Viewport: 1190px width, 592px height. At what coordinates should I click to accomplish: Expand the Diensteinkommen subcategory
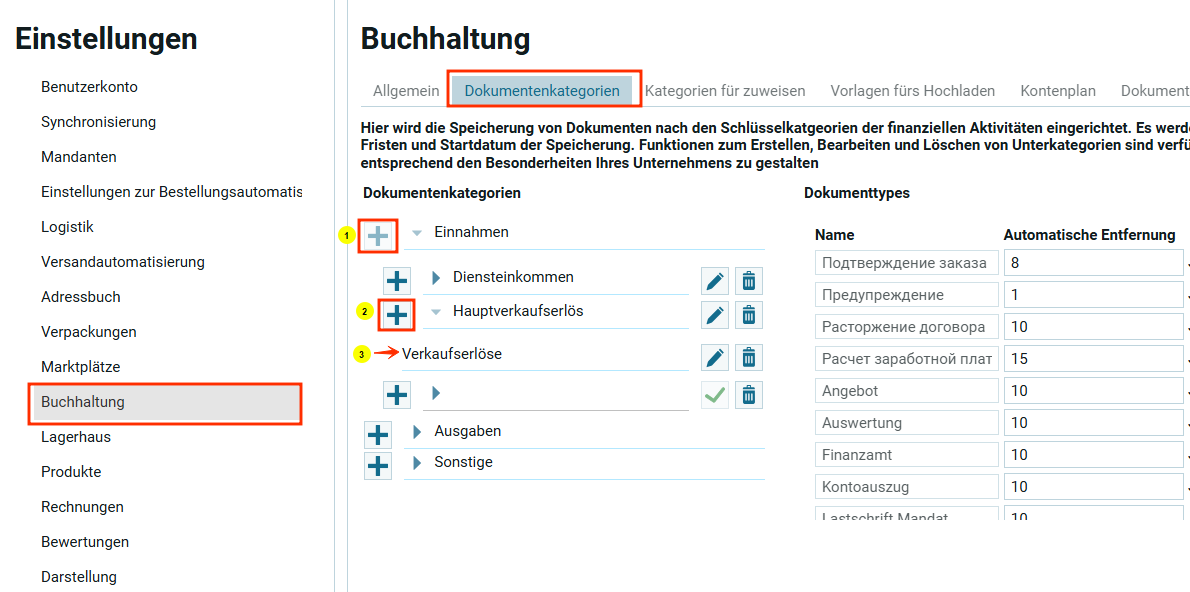[x=436, y=277]
